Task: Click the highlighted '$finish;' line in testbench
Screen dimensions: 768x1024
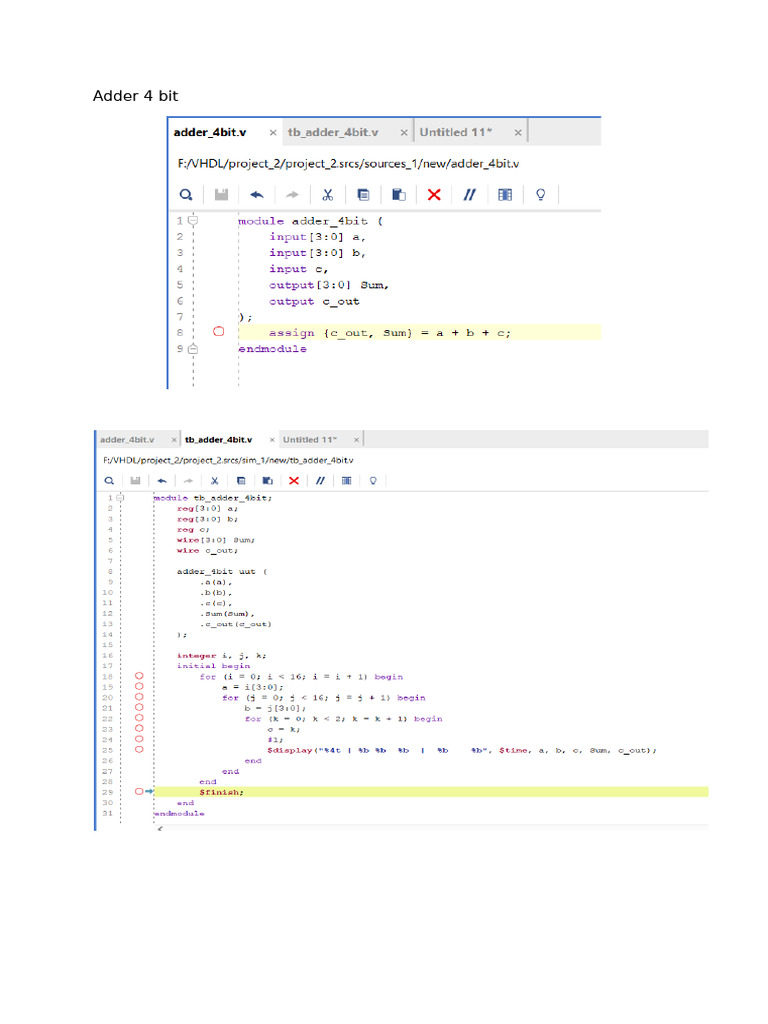Action: click(431, 792)
